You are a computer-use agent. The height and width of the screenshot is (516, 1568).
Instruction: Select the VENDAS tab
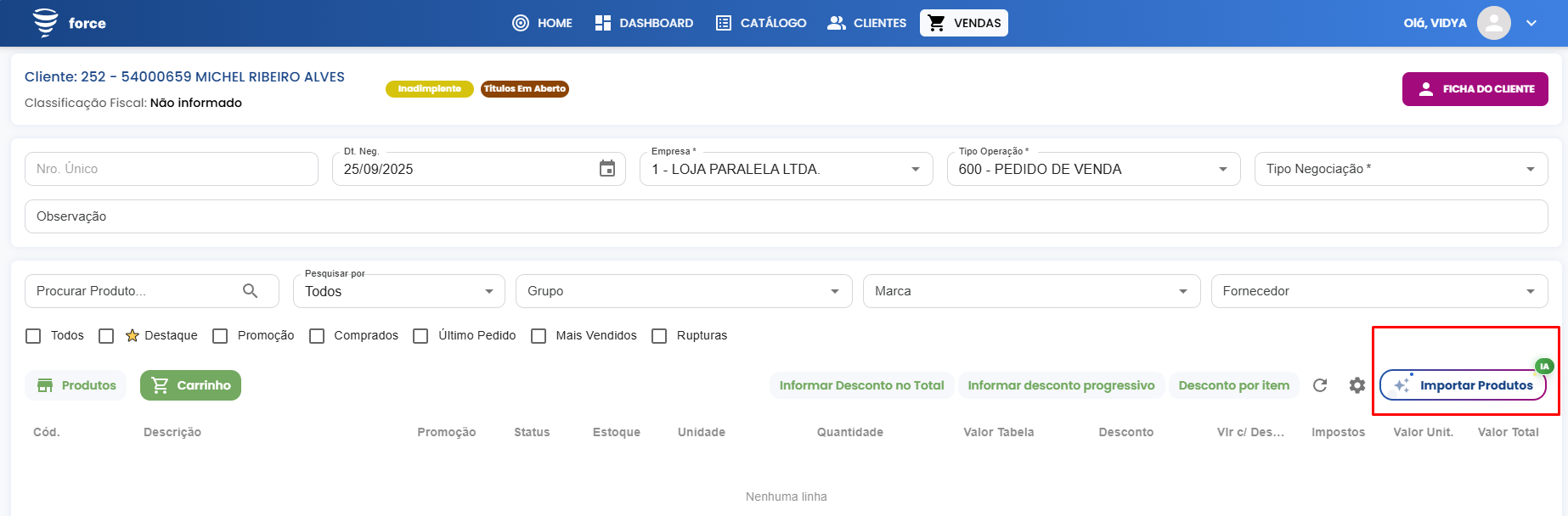click(x=964, y=23)
